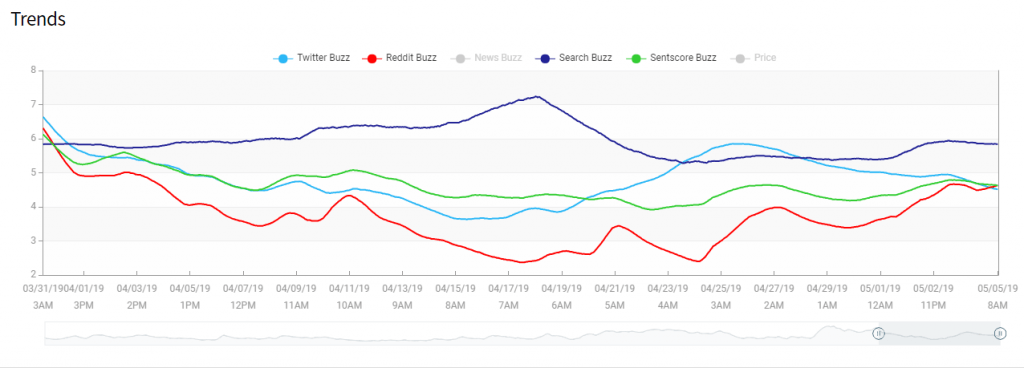Screen dimensions: 1024x368
Task: Toggle the Sentscore Buzz legend marker
Action: click(x=635, y=58)
